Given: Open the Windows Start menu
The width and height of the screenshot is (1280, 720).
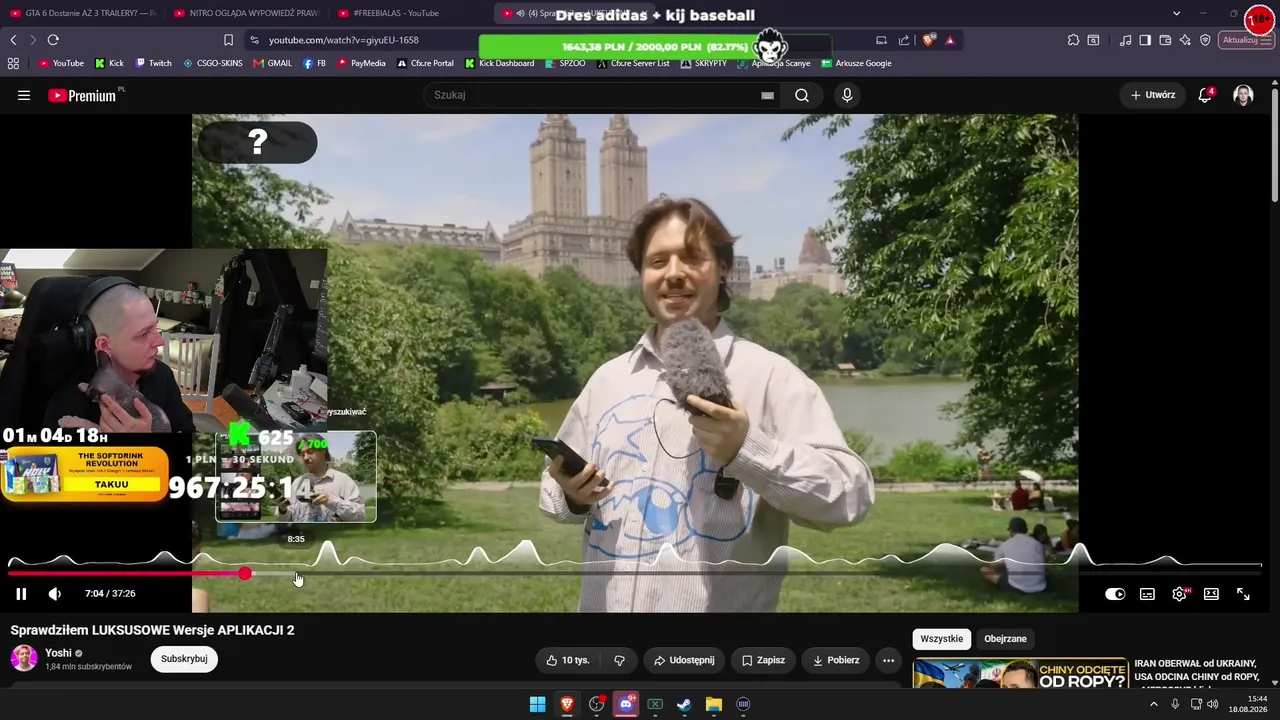Looking at the screenshot, I should tap(537, 705).
